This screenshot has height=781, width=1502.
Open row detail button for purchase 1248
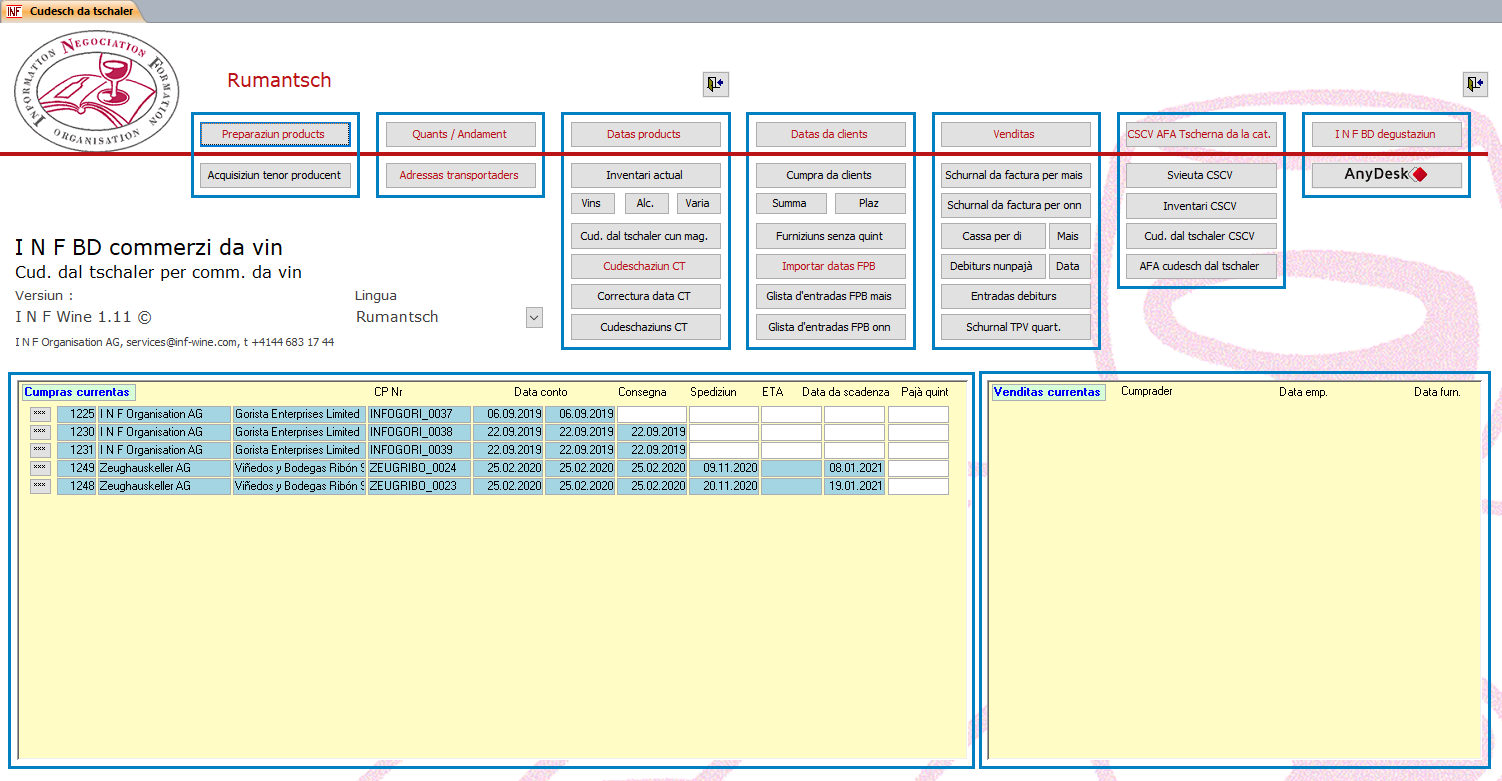[40, 486]
